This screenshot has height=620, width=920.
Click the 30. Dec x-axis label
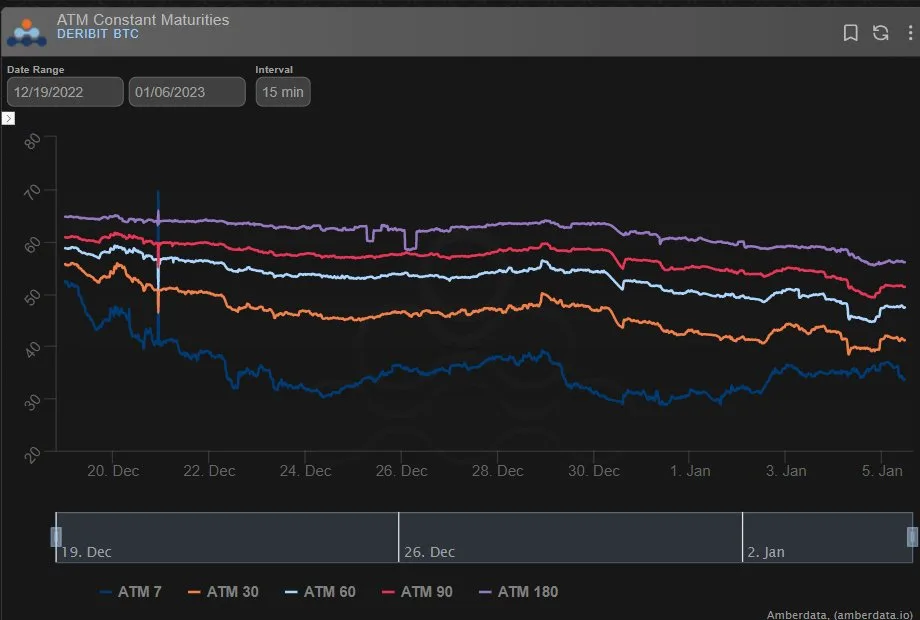click(x=594, y=470)
